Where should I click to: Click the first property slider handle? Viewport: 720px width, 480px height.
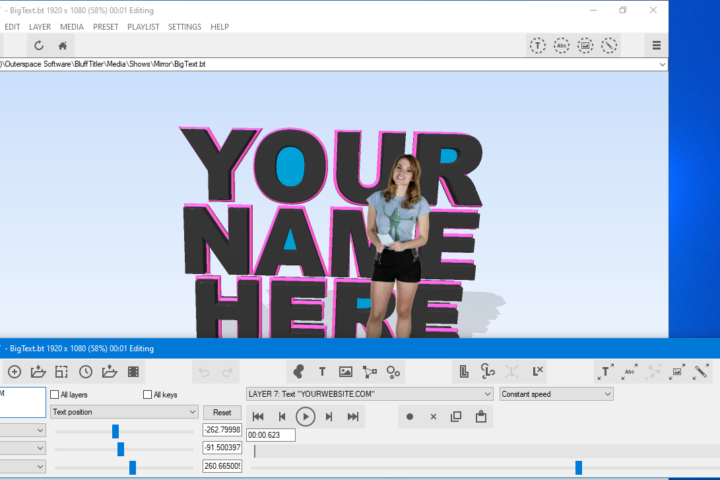tap(115, 431)
